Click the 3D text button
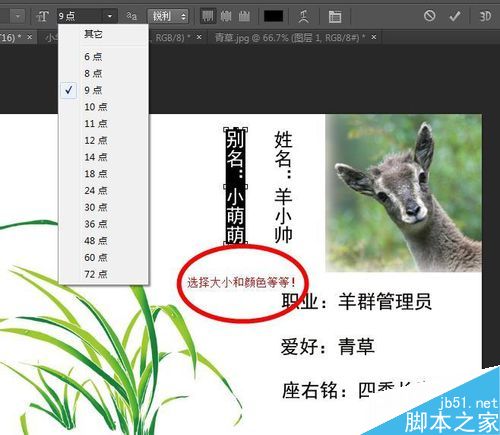This screenshot has height=435, width=500. pyautogui.click(x=485, y=16)
